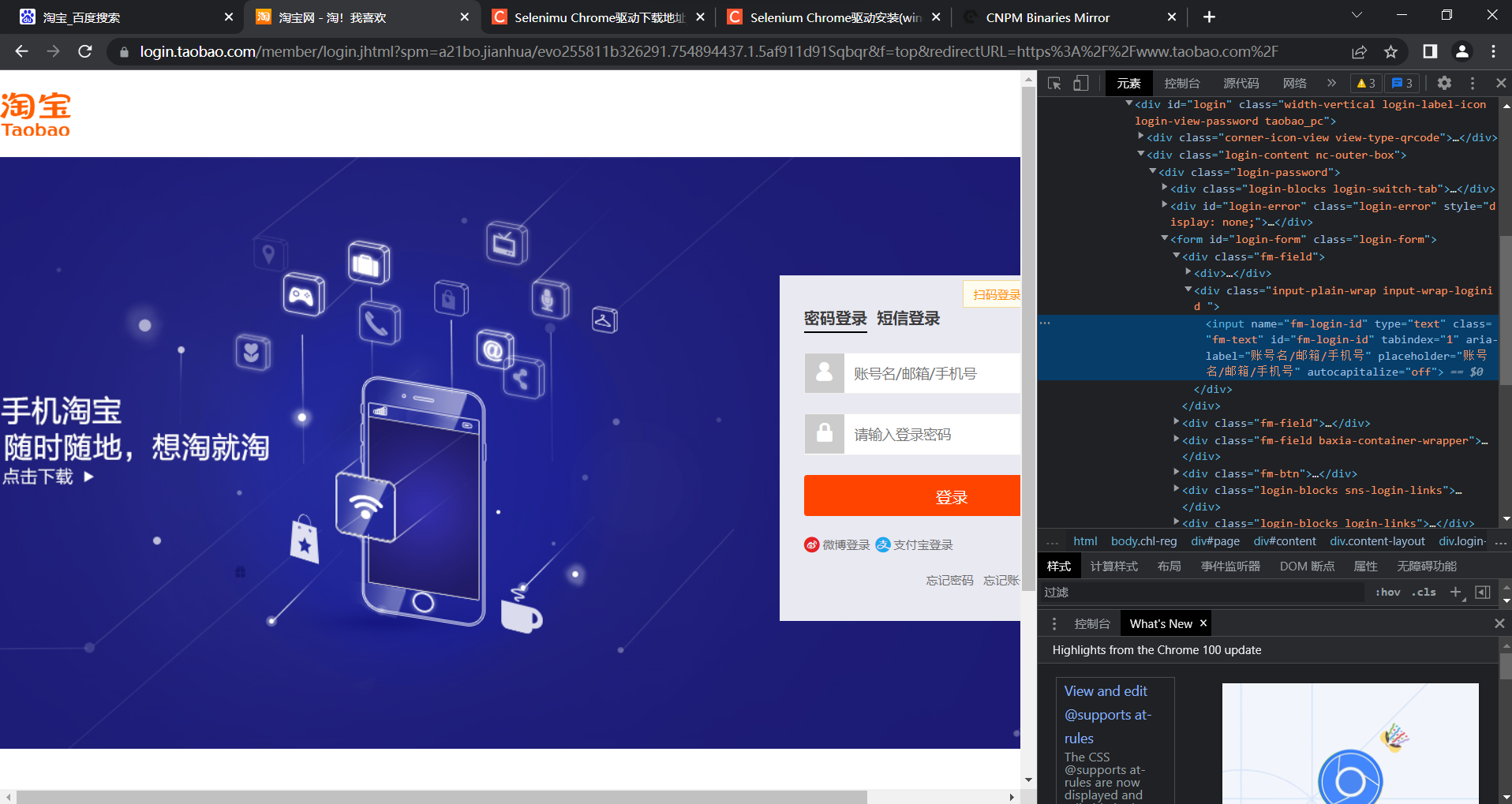Open DevTools customize three-dot menu
Image resolution: width=1512 pixels, height=804 pixels.
point(1473,83)
